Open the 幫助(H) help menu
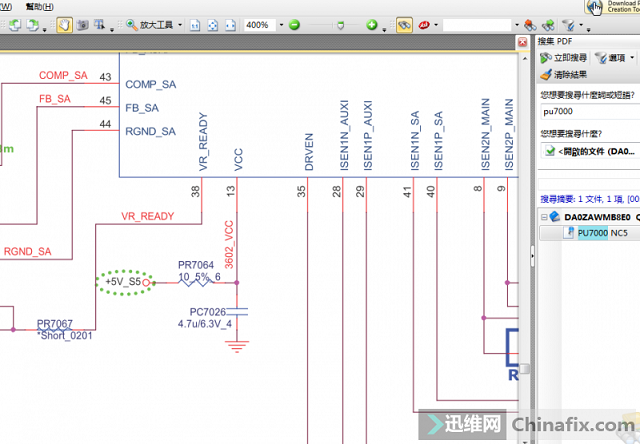 tap(40, 6)
